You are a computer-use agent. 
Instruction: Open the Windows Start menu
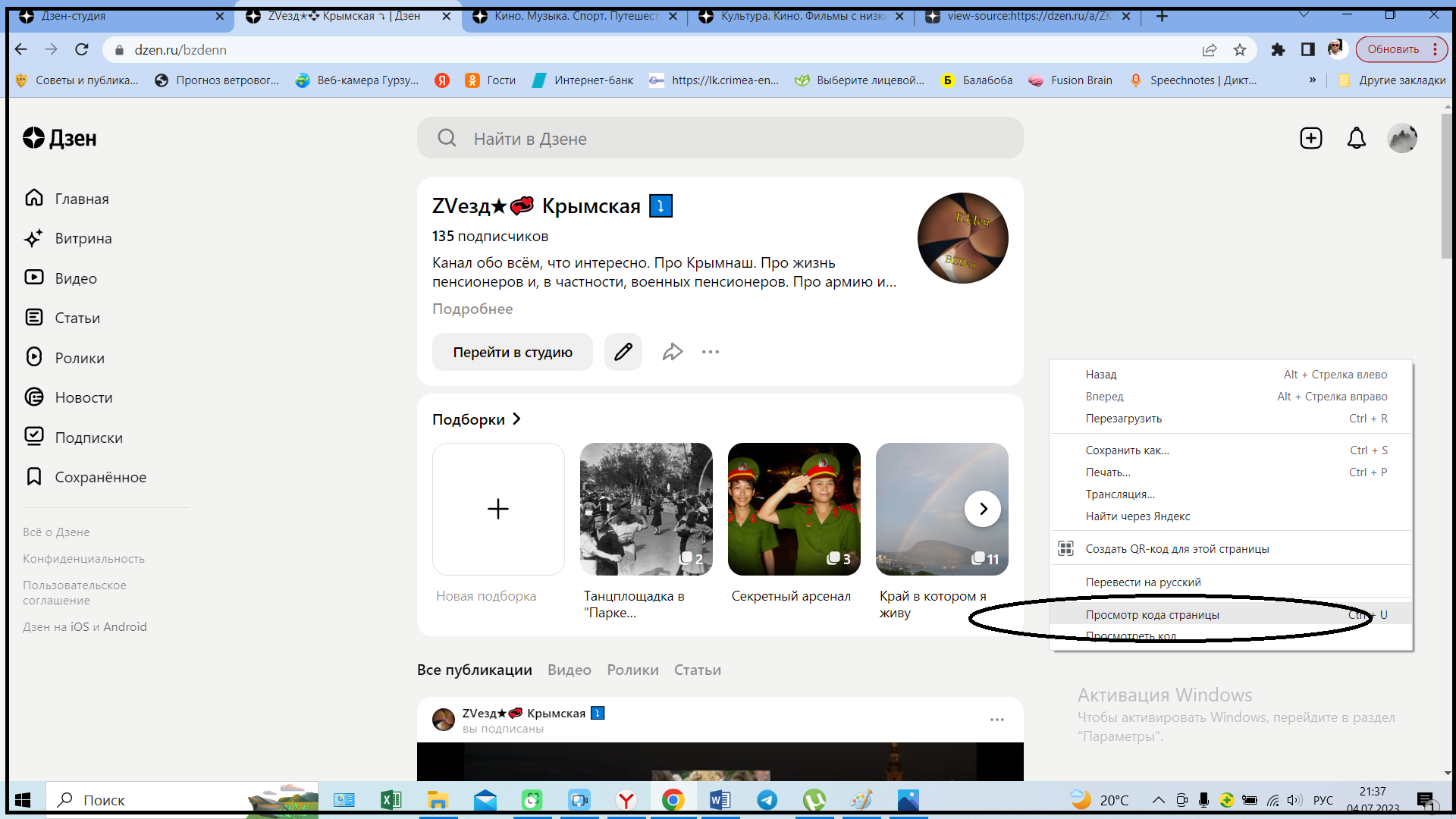pos(23,800)
